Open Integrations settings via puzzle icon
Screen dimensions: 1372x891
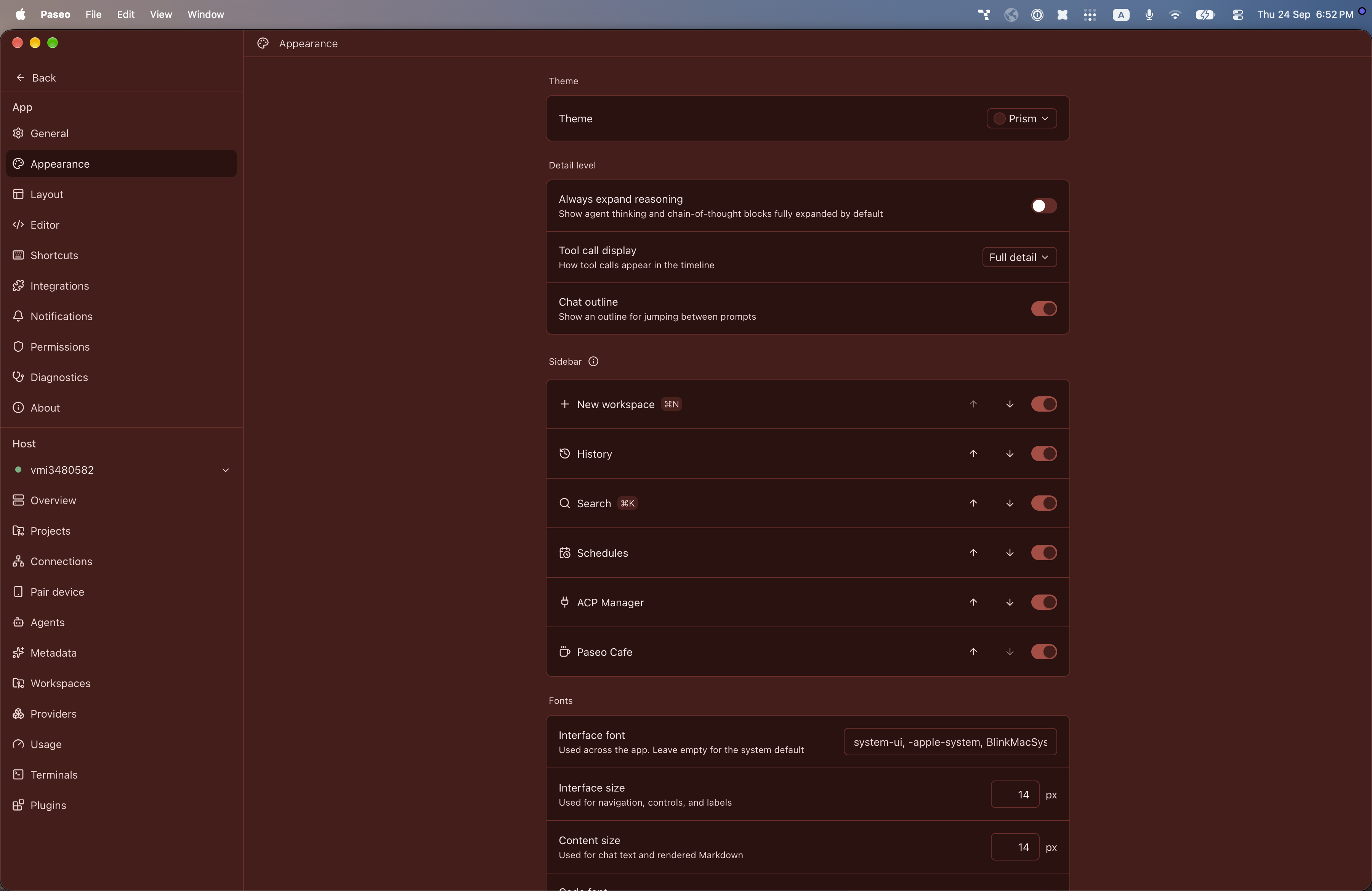pyautogui.click(x=18, y=285)
